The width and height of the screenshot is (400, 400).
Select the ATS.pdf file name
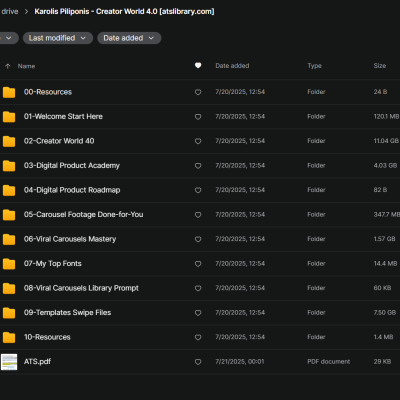37,361
